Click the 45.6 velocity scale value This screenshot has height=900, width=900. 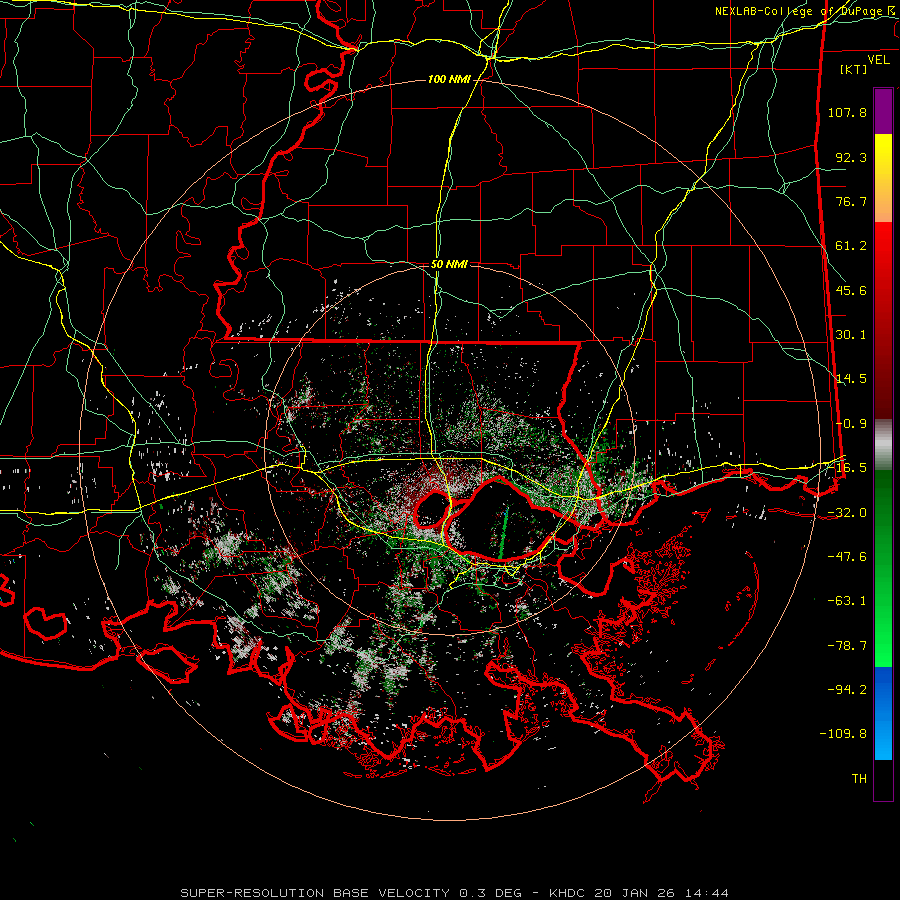coord(851,290)
